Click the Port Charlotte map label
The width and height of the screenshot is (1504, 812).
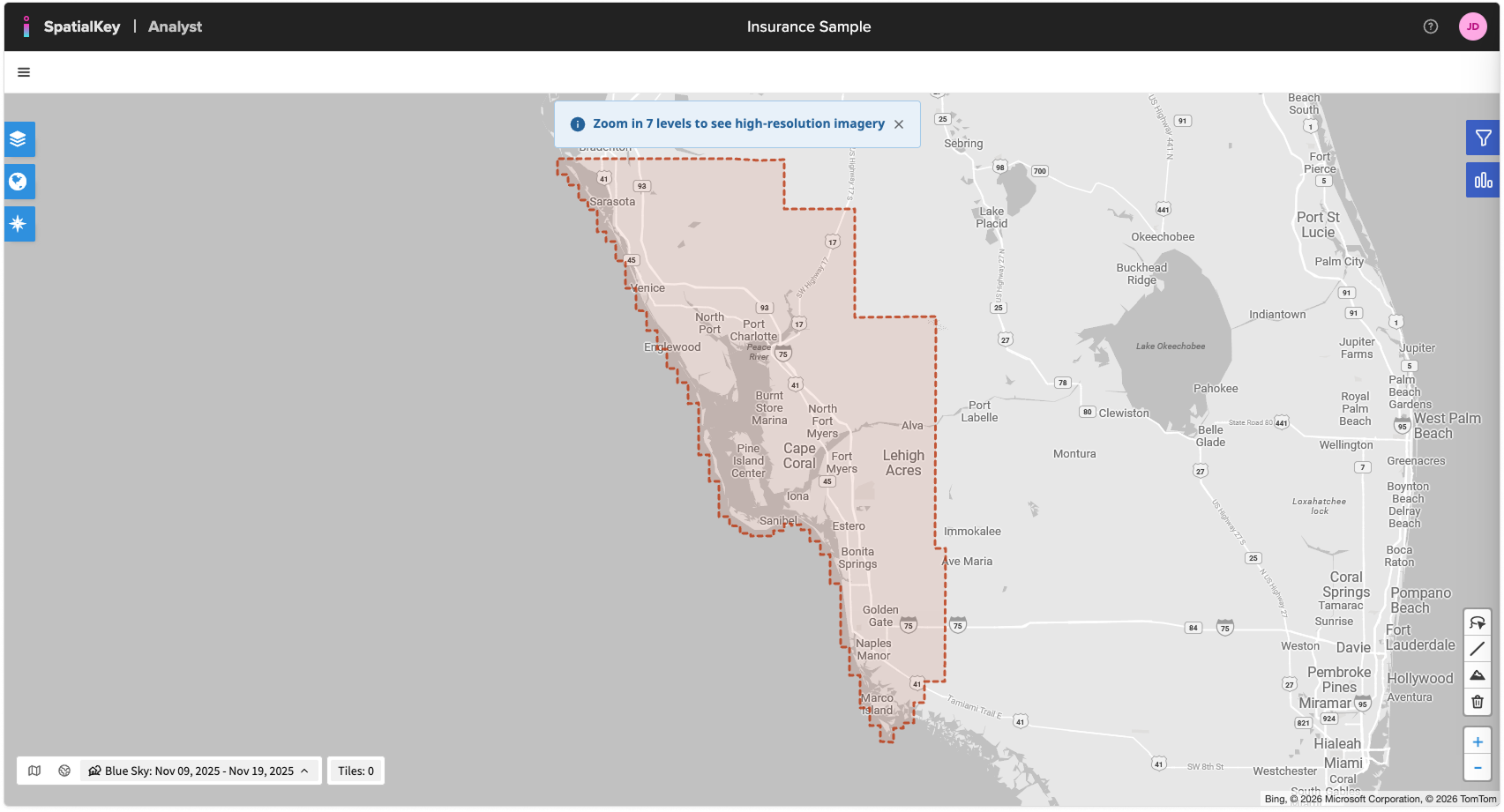point(753,331)
